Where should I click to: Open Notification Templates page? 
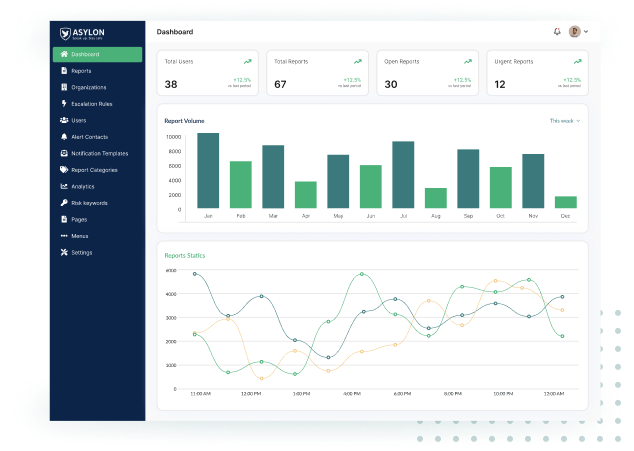click(x=99, y=153)
